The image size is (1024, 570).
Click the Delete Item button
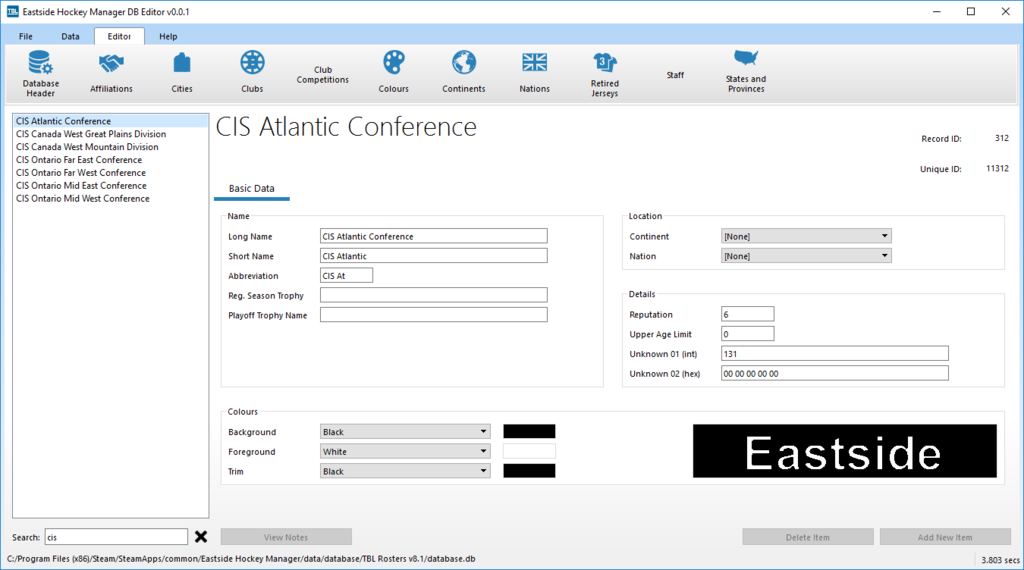808,537
